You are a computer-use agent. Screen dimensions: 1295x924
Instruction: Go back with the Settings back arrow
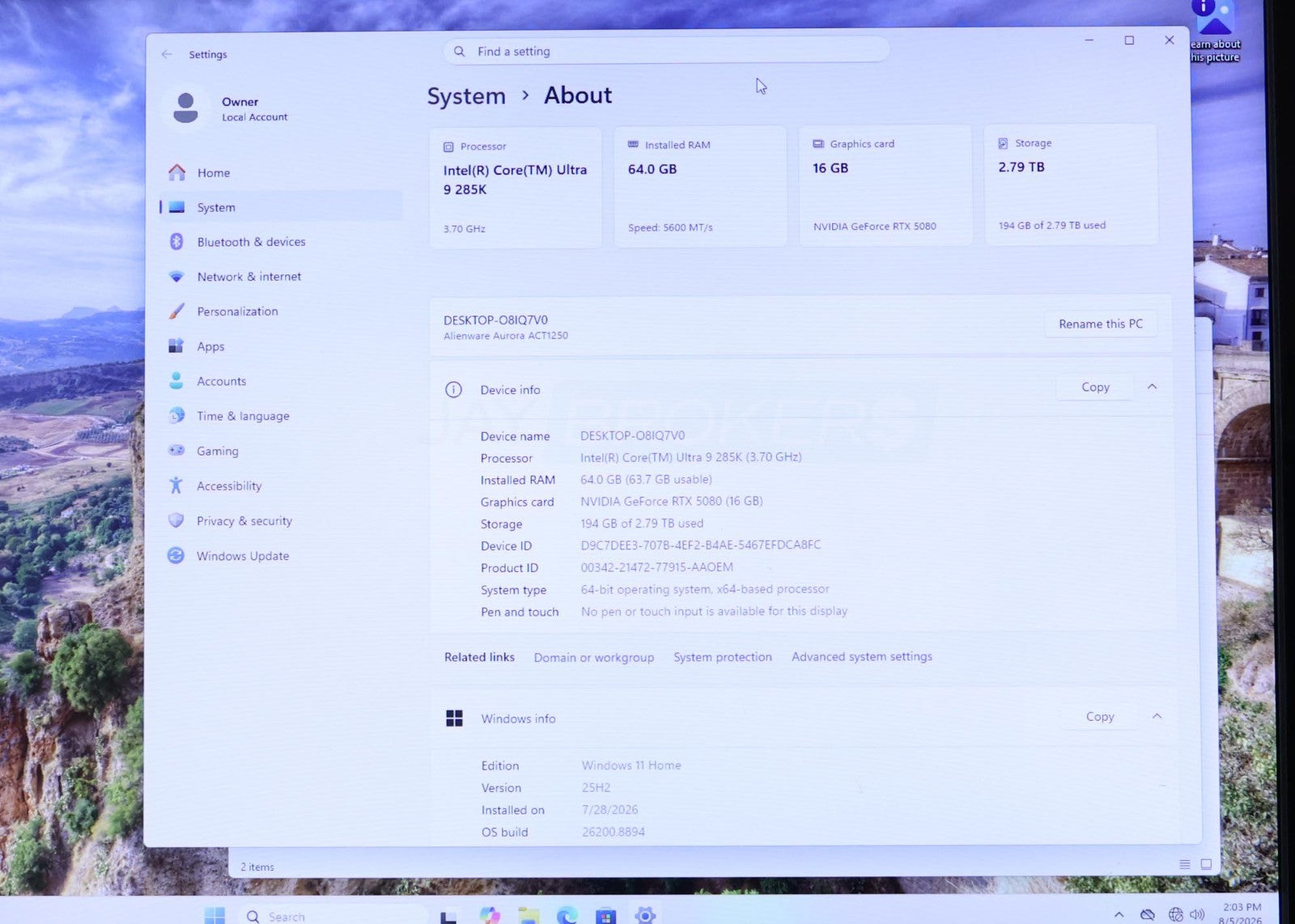(x=167, y=54)
